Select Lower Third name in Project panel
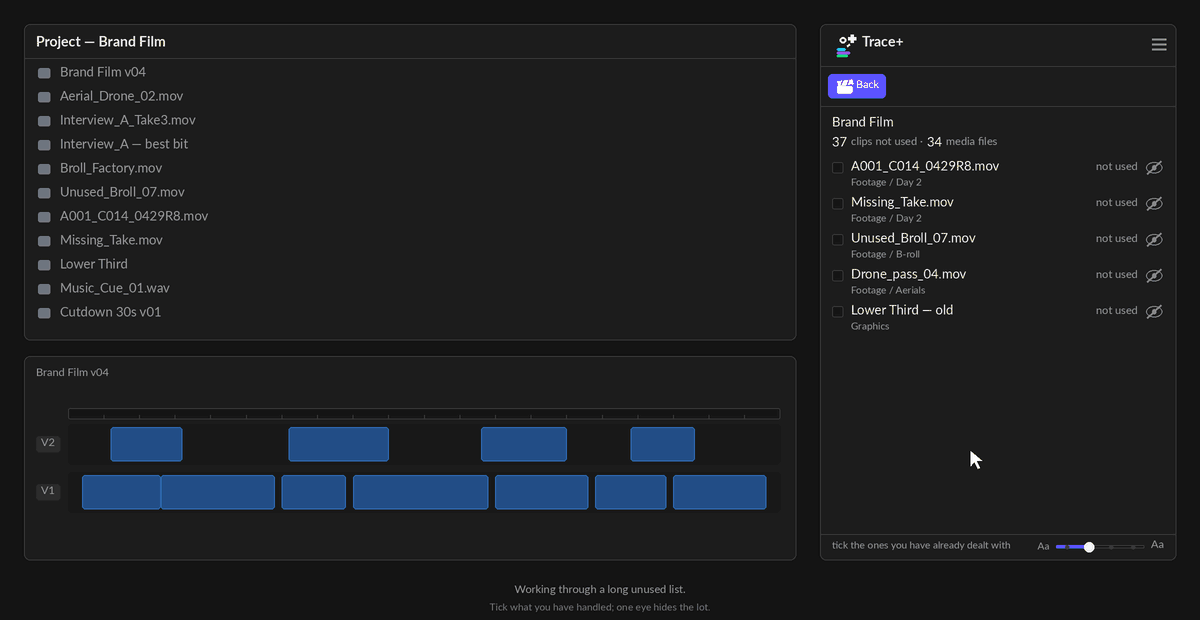The width and height of the screenshot is (1200, 620). coord(94,264)
